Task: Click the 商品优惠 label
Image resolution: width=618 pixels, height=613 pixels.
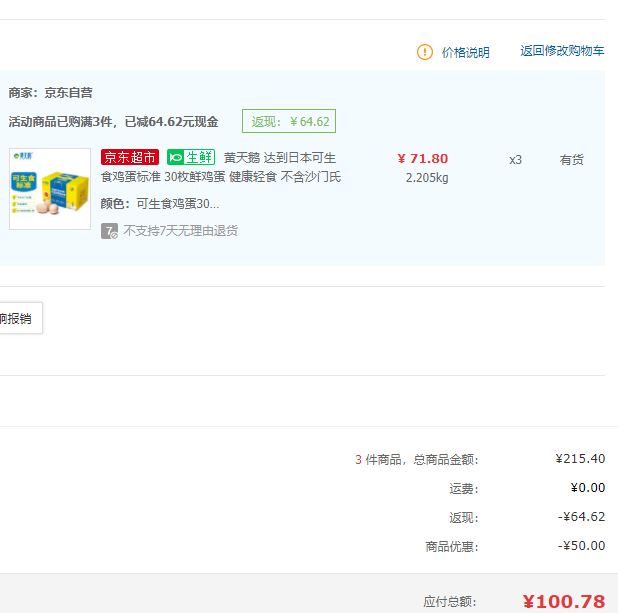Action: tap(452, 546)
